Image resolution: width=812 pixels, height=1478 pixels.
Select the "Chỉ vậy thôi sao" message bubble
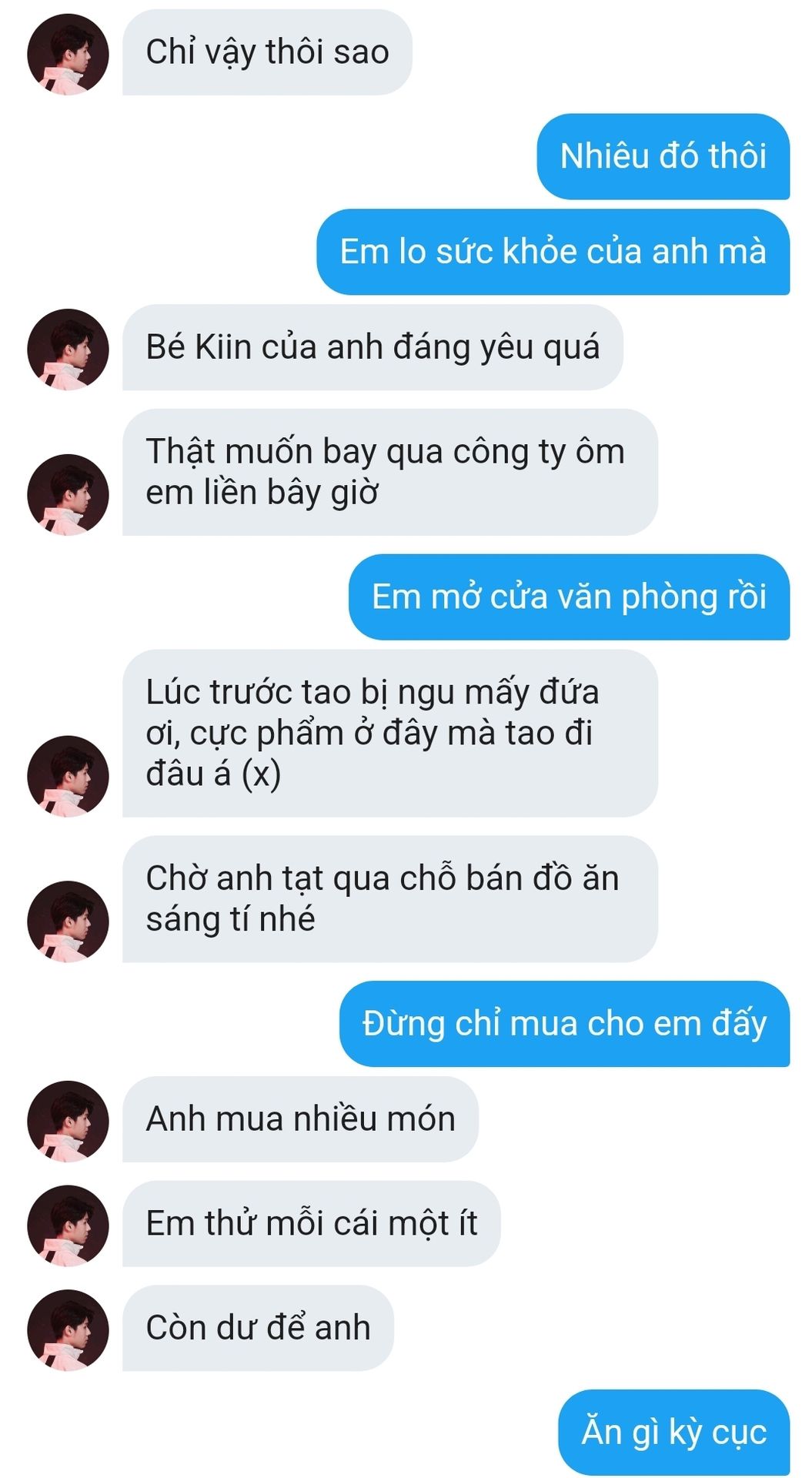[x=267, y=52]
